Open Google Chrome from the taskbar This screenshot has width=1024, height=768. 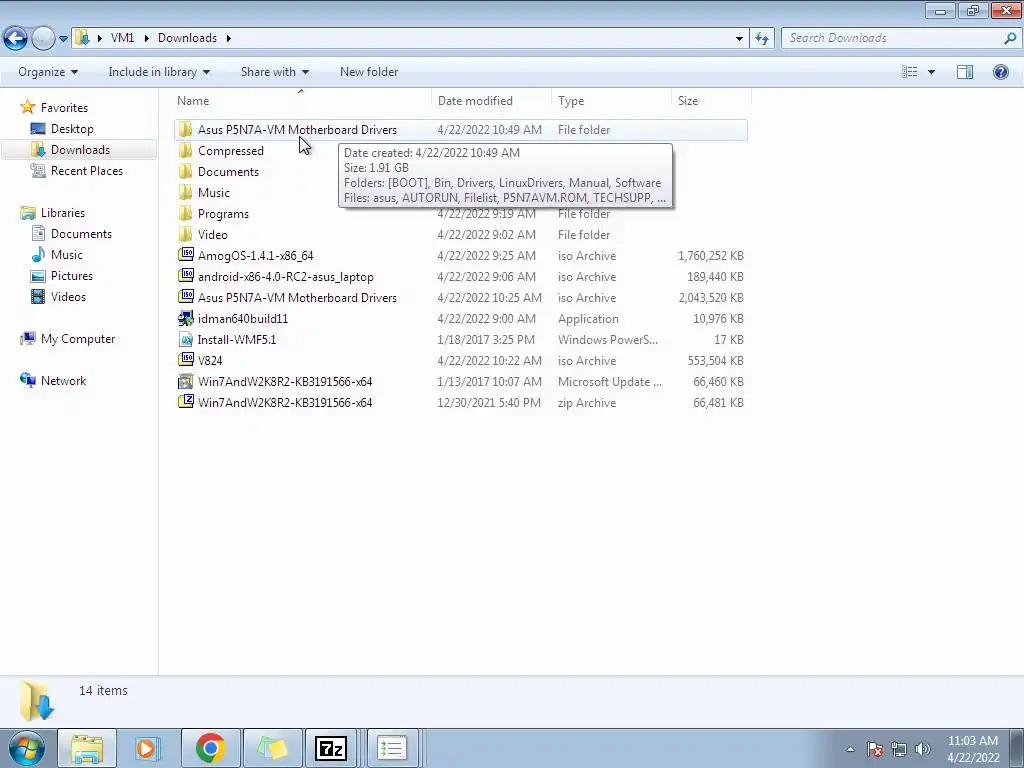[x=210, y=748]
